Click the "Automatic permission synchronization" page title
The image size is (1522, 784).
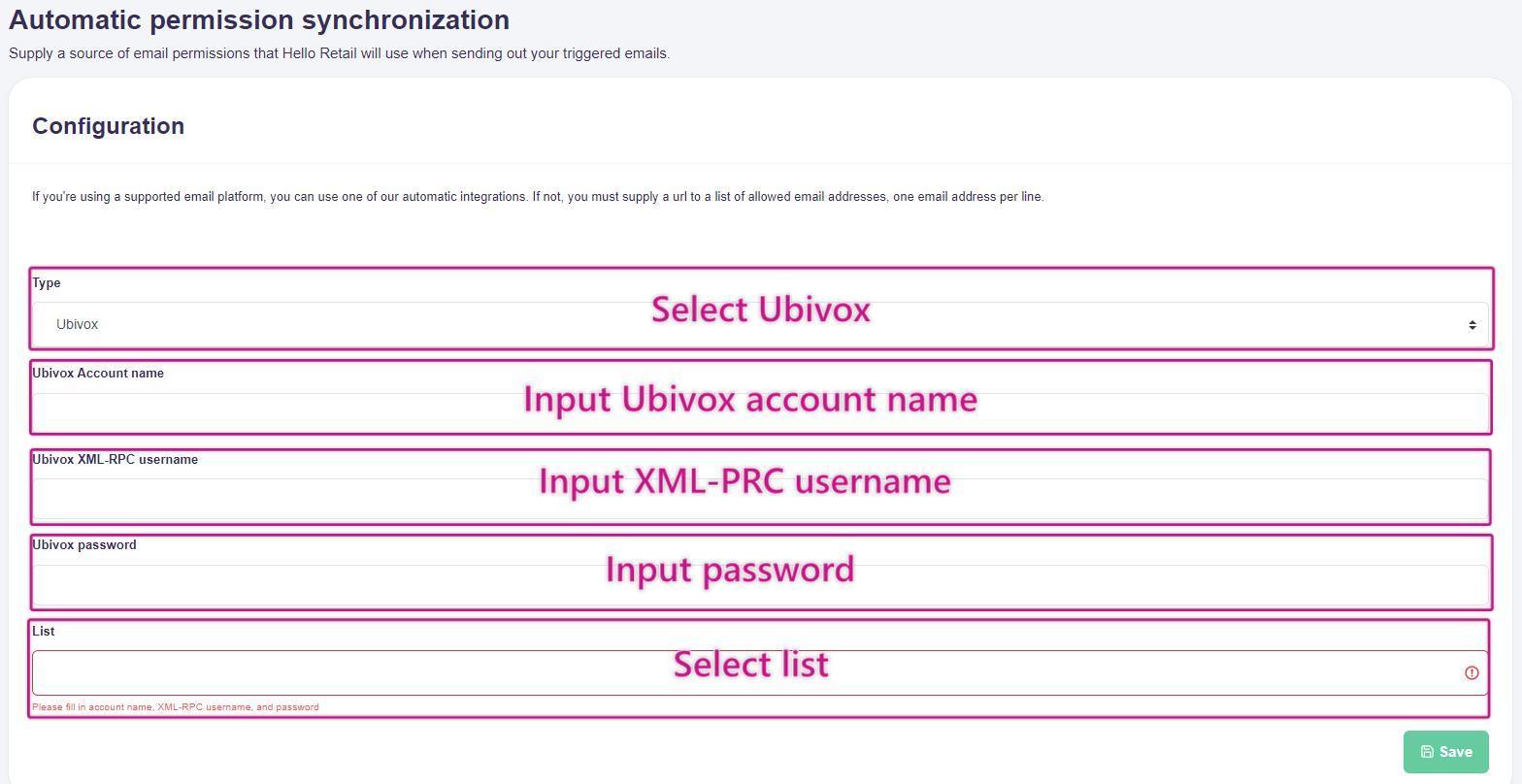(x=259, y=20)
